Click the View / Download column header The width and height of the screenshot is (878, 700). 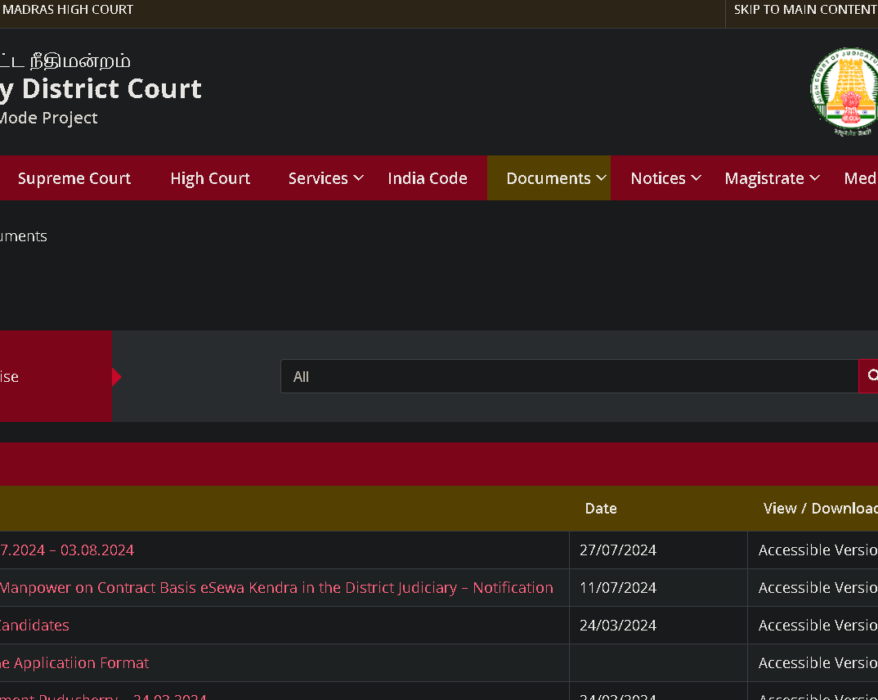[820, 508]
